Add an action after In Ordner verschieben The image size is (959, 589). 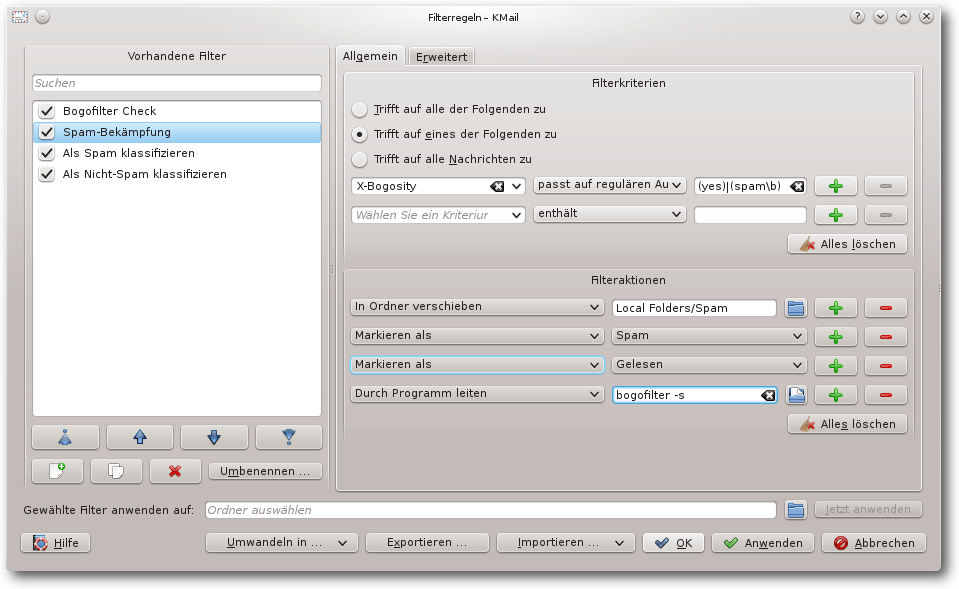(836, 308)
